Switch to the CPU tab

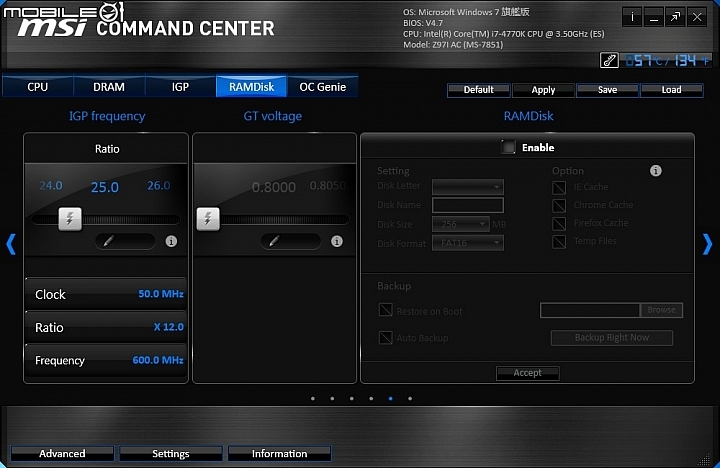pos(38,87)
